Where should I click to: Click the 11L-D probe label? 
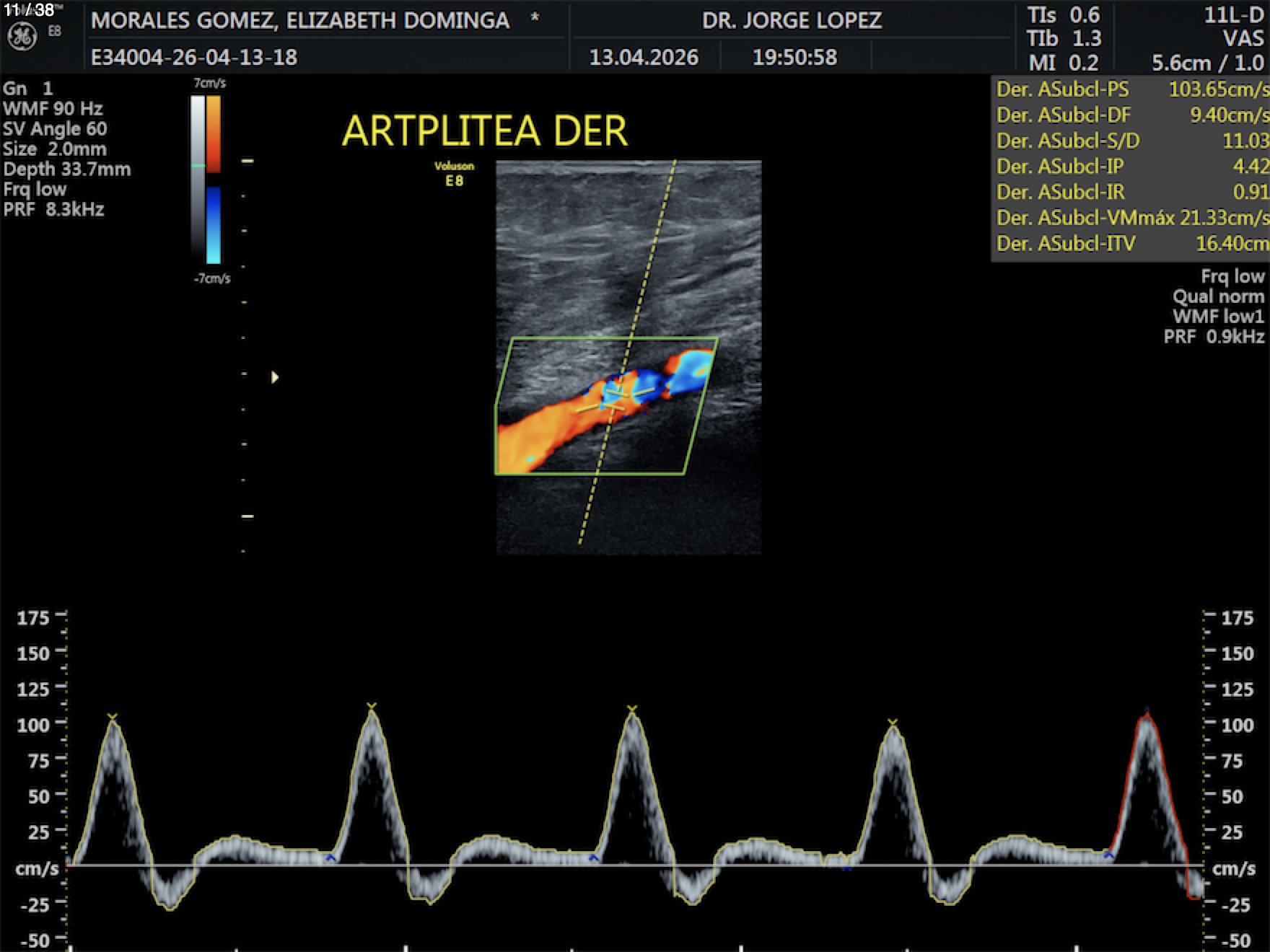[1233, 15]
